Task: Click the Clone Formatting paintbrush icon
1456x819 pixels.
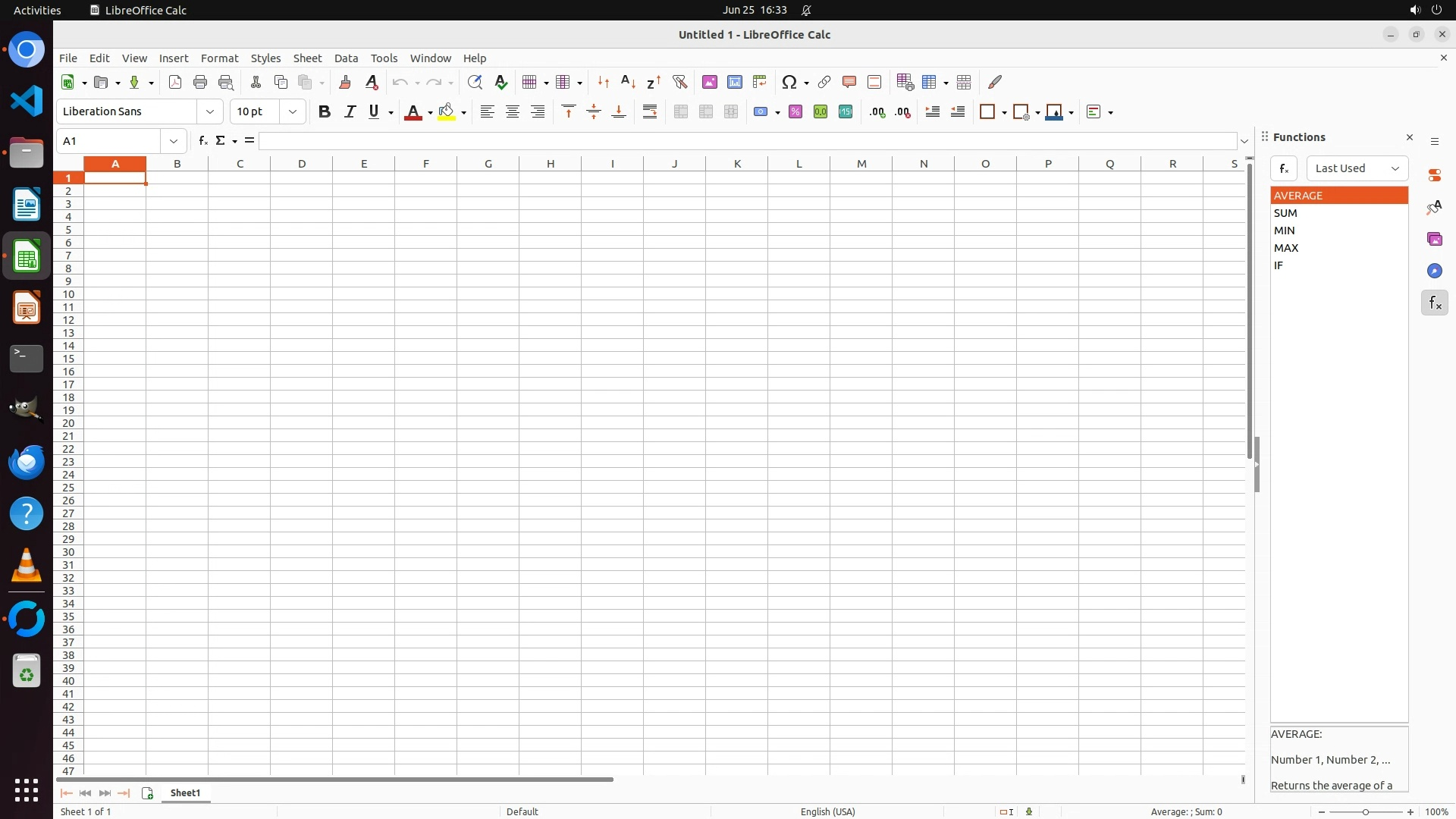Action: (345, 82)
